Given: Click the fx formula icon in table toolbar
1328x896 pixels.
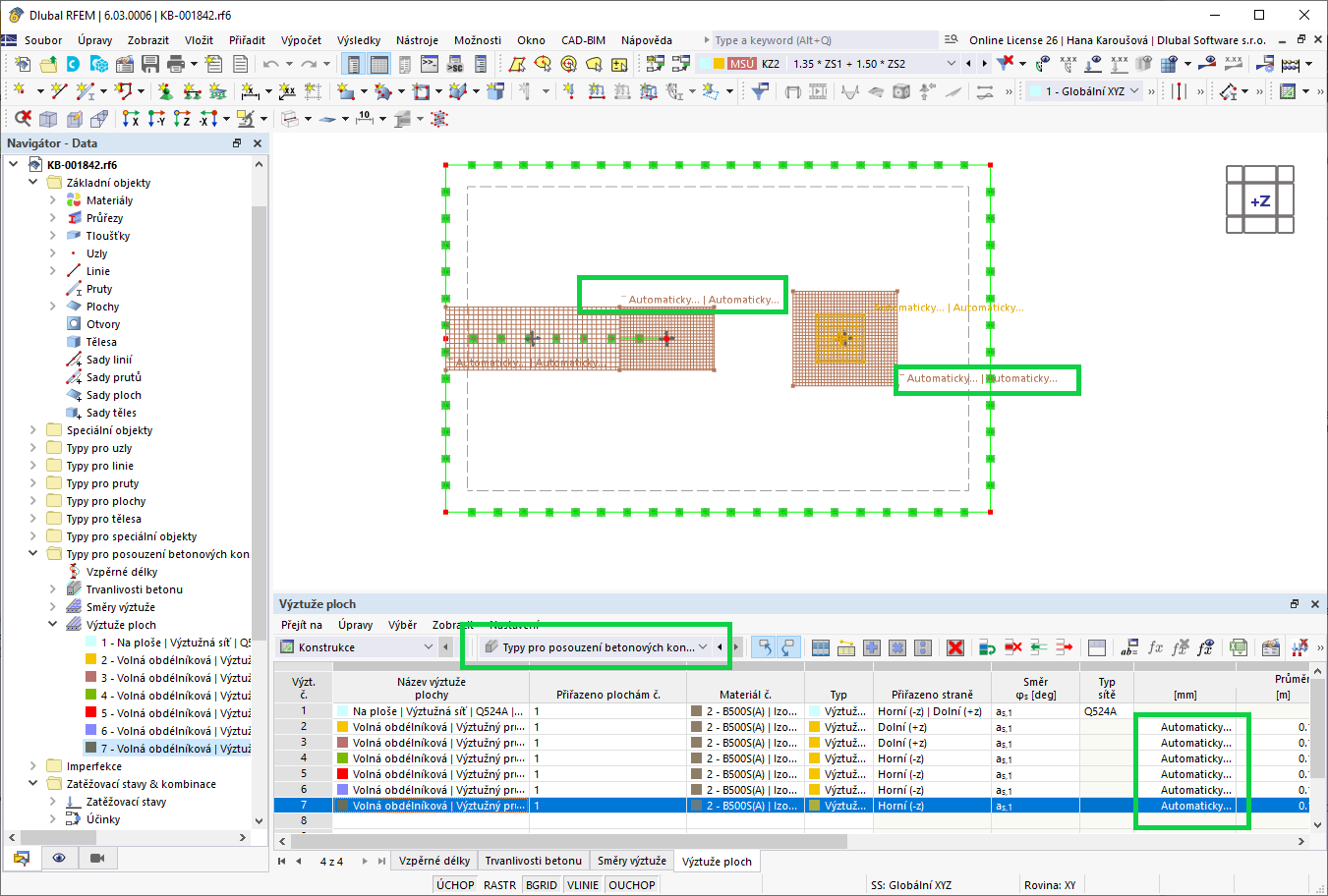Looking at the screenshot, I should point(1155,647).
